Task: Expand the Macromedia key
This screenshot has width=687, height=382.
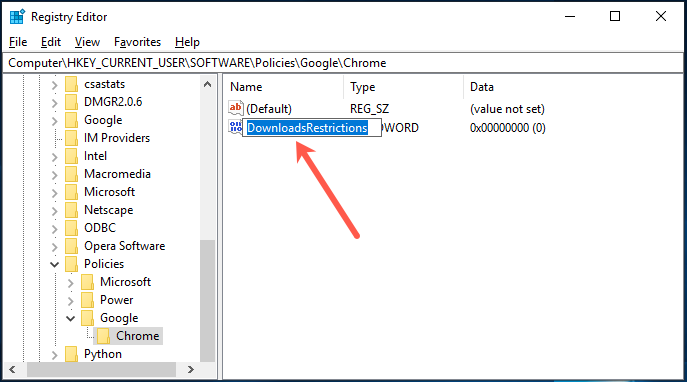Action: (x=54, y=174)
